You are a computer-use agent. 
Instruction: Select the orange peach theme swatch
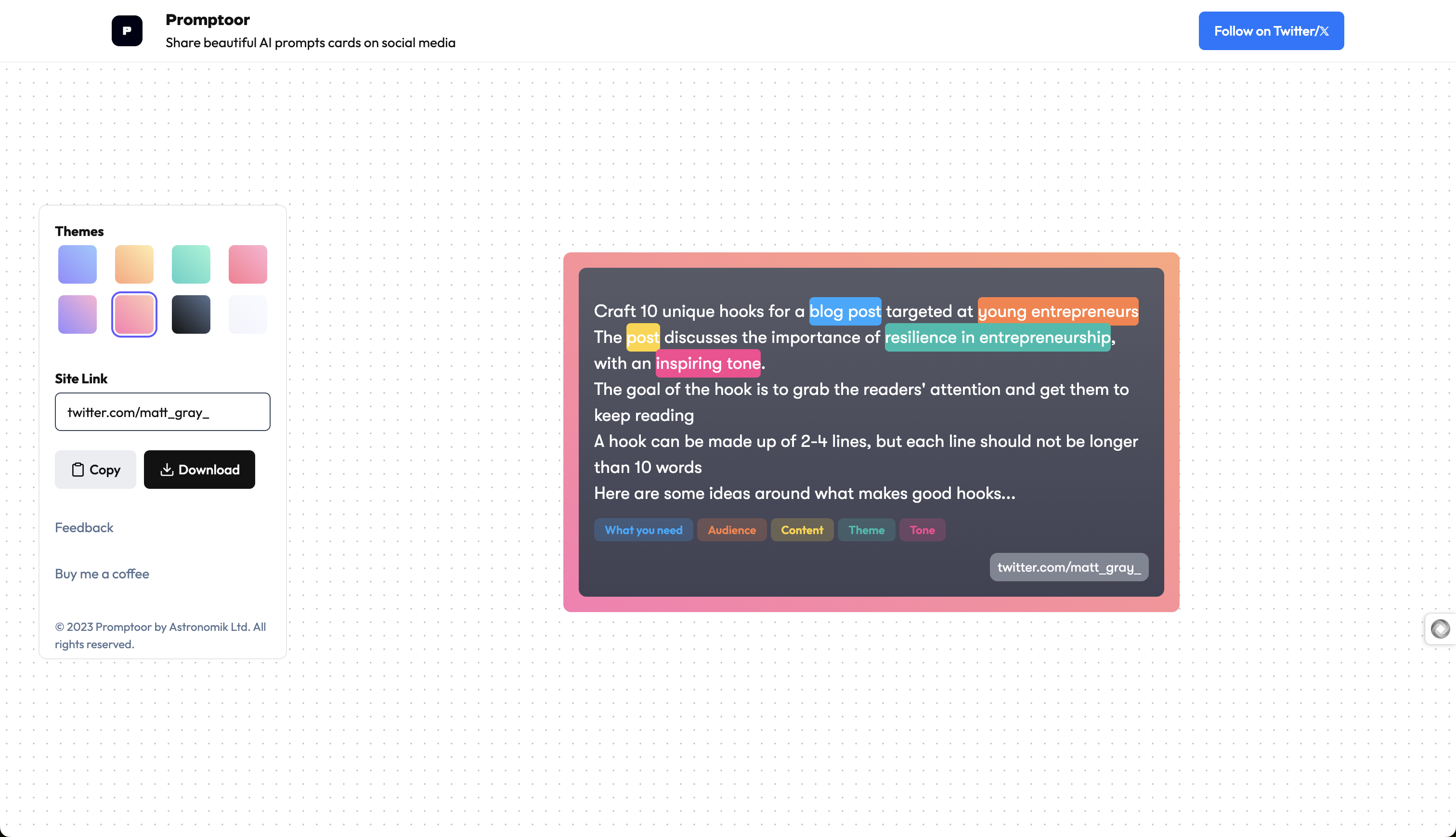point(134,264)
